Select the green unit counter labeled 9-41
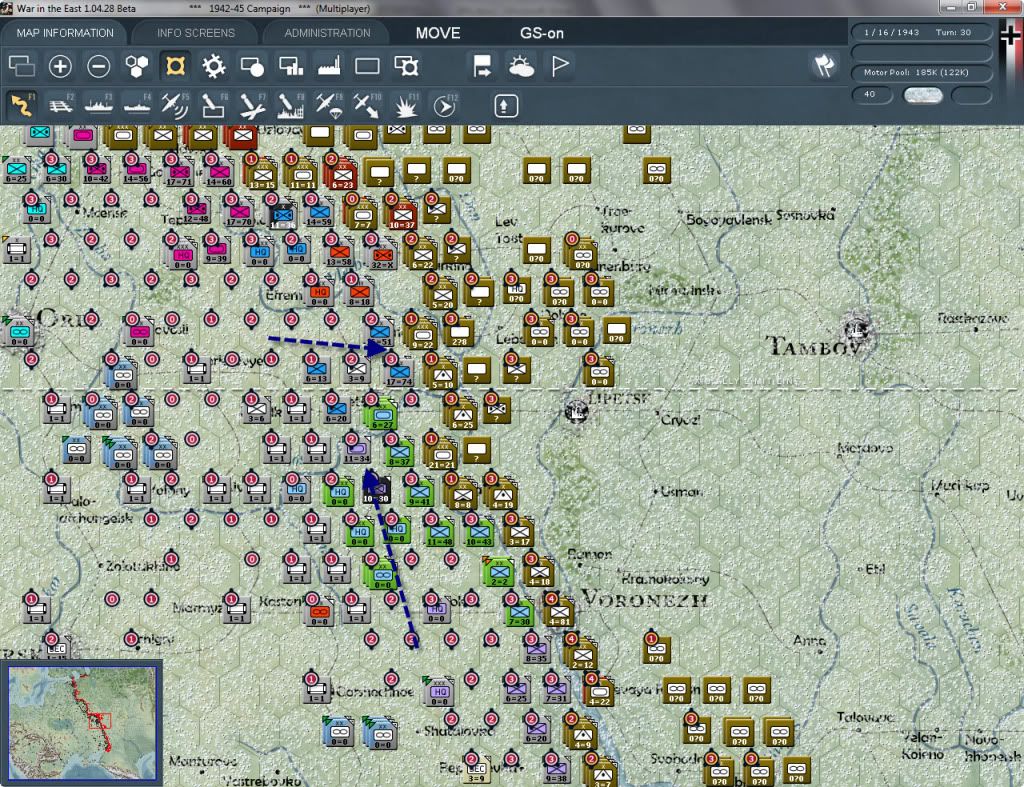The width and height of the screenshot is (1024, 787). pyautogui.click(x=419, y=493)
